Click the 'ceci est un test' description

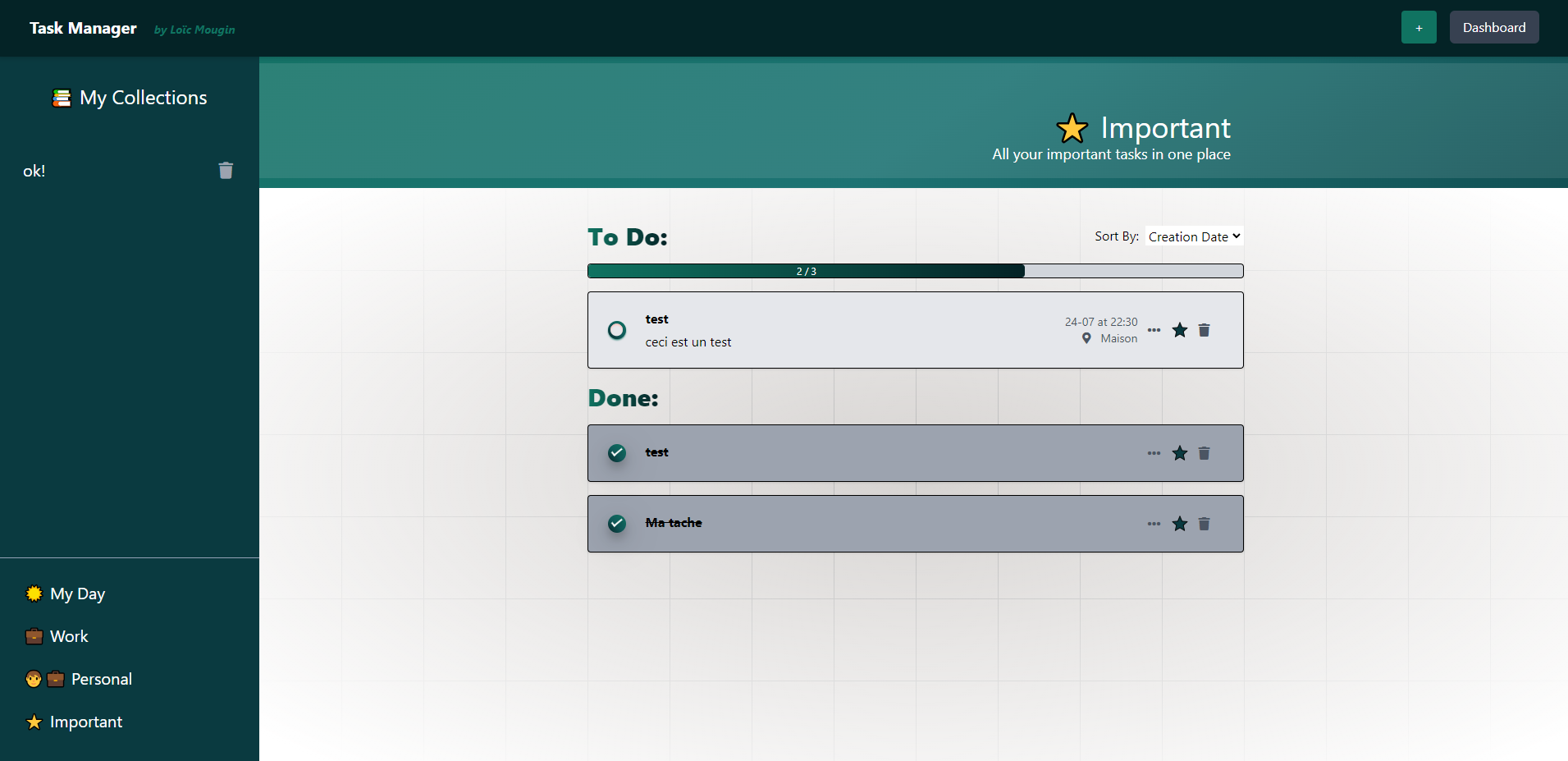point(688,342)
